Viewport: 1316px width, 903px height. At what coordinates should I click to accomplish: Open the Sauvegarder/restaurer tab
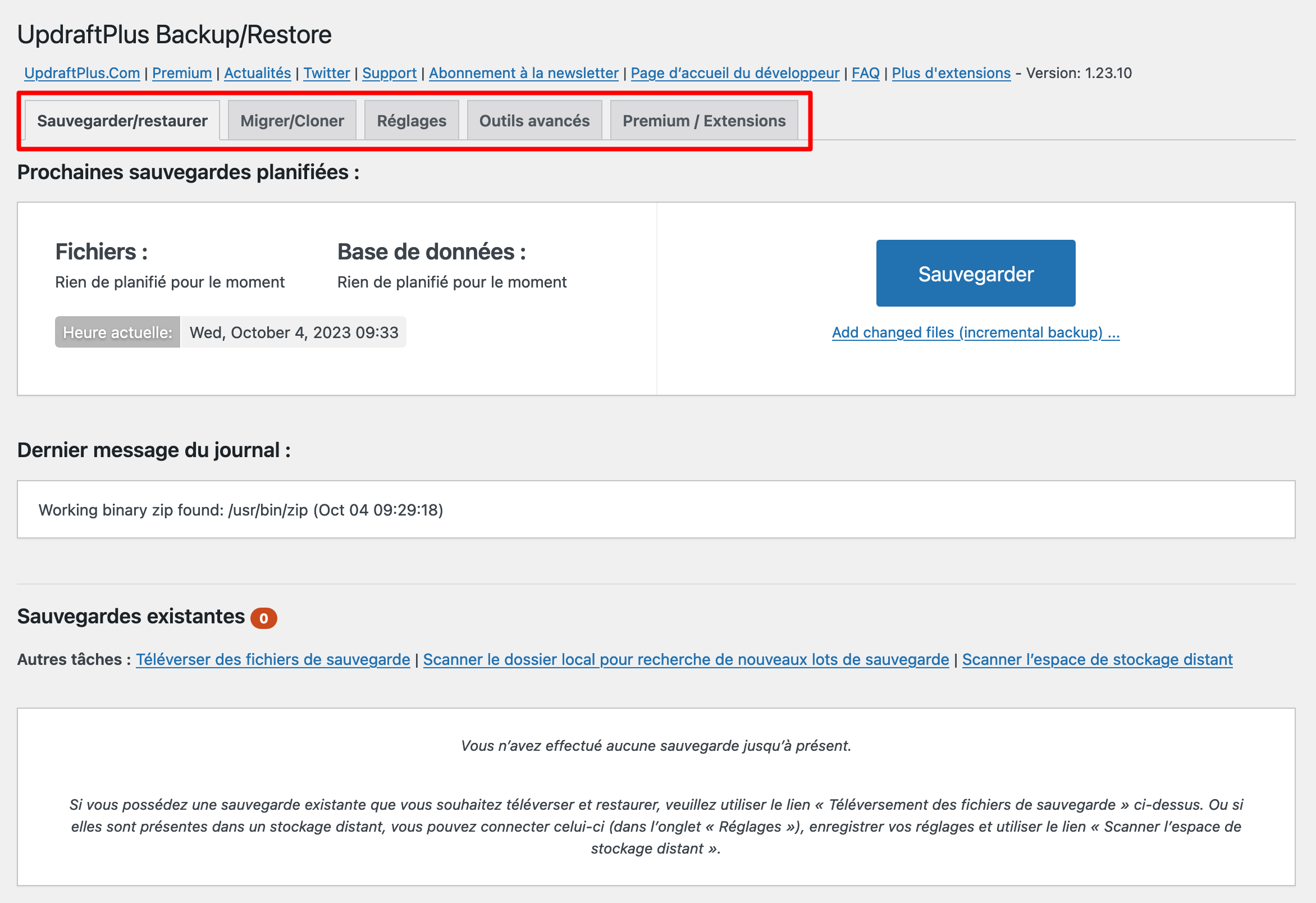coord(122,121)
